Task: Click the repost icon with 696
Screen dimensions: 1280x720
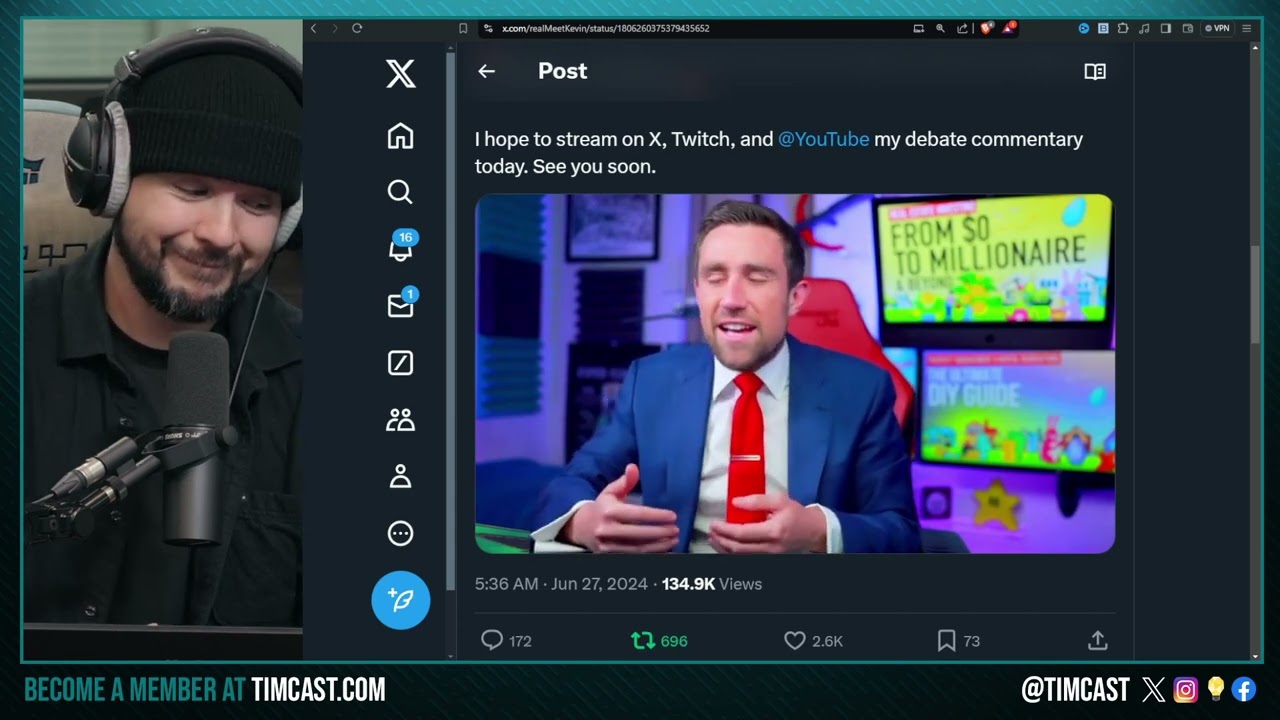Action: point(643,640)
